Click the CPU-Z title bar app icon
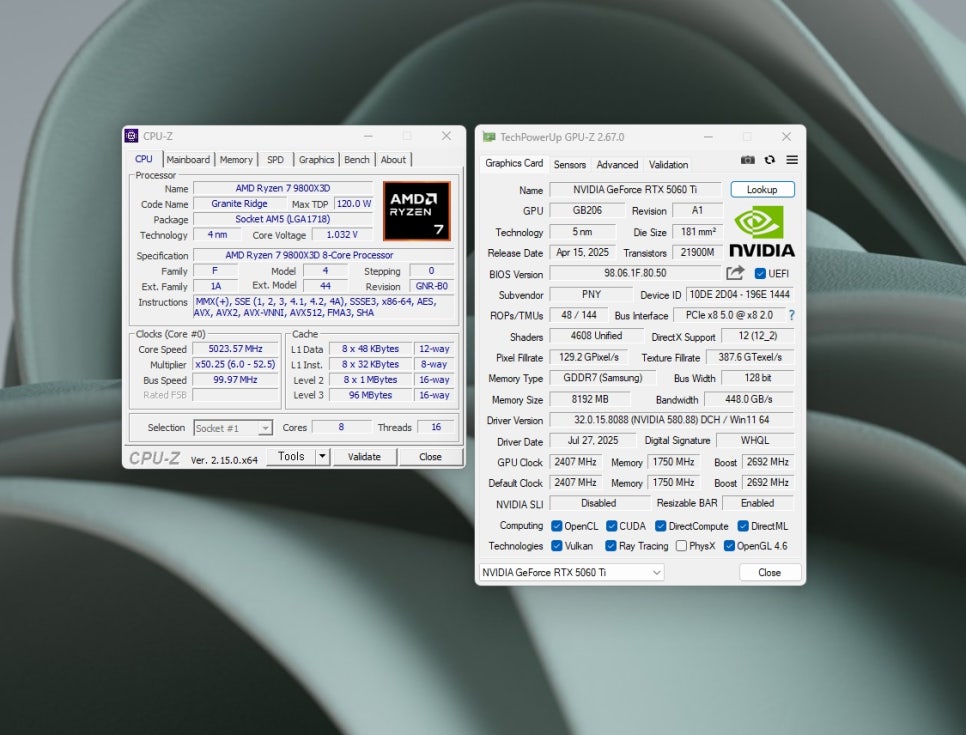Viewport: 966px width, 735px height. coord(131,136)
